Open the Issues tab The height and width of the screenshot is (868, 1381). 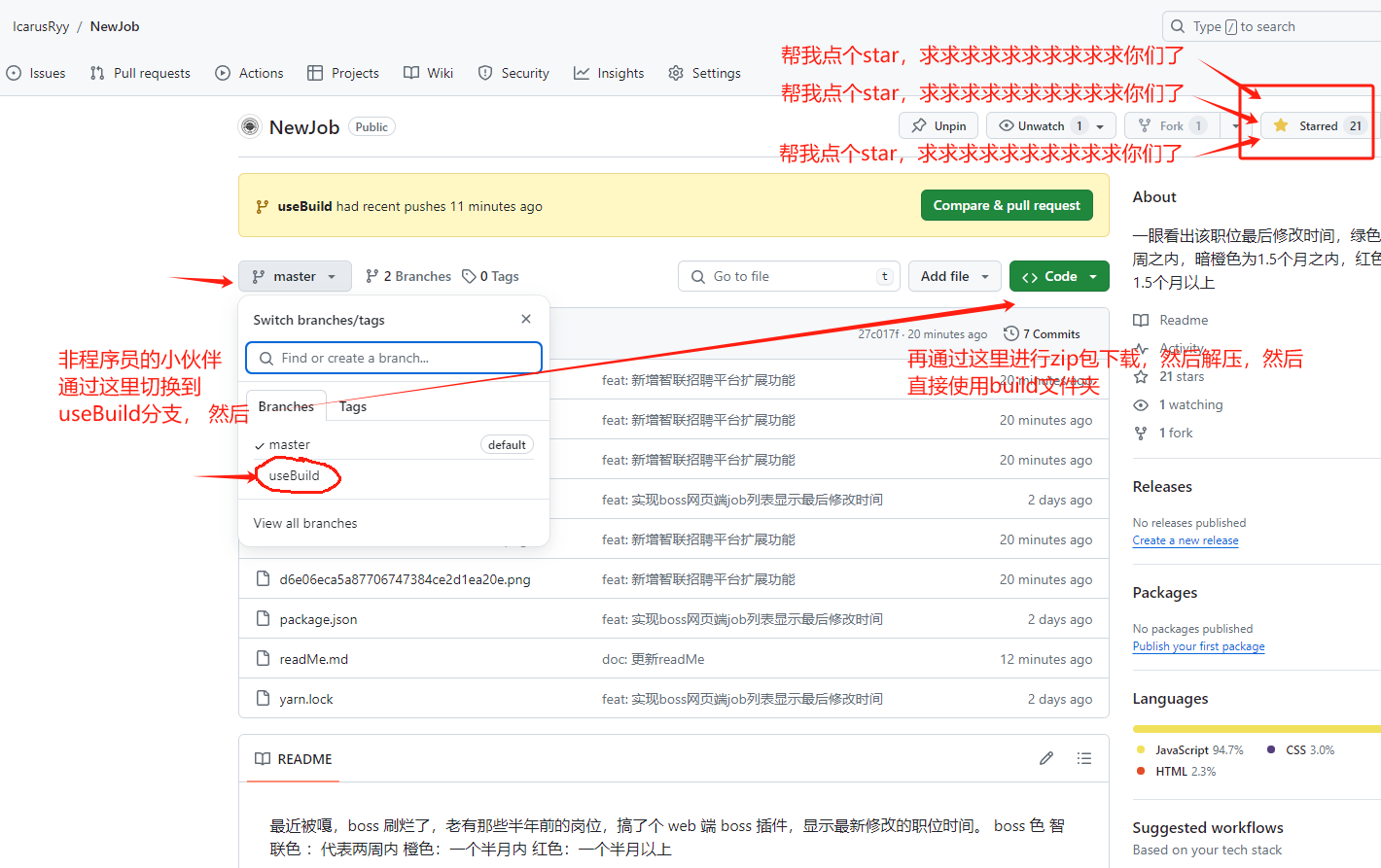[x=36, y=73]
